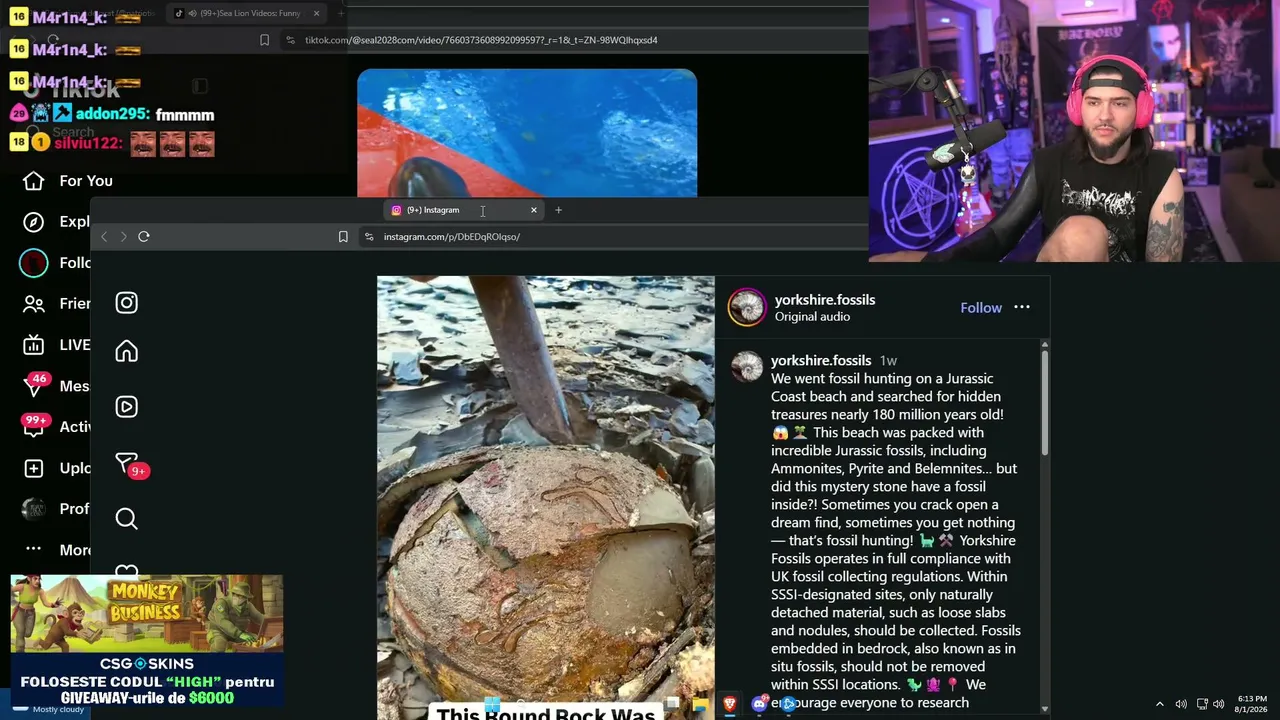Click the caption scroll down arrow
The width and height of the screenshot is (1280, 720).
click(x=1045, y=709)
